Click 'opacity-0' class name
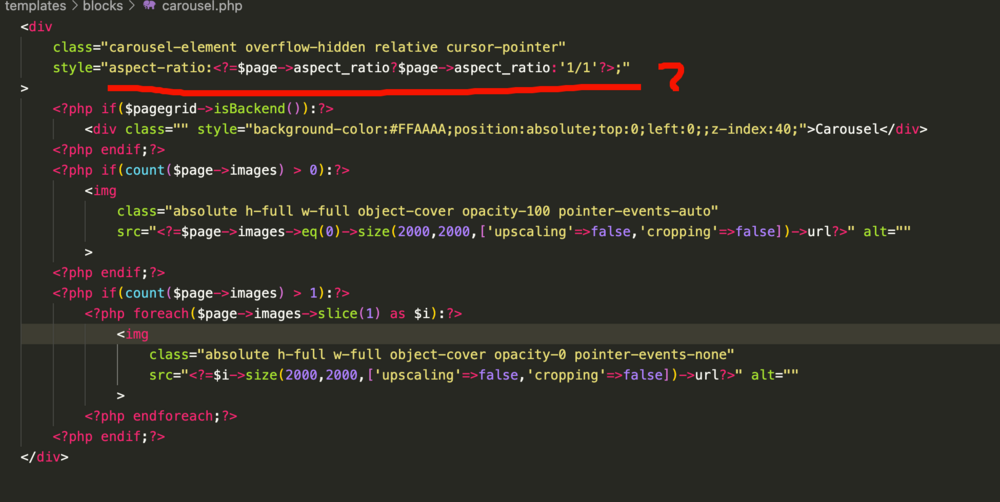The image size is (1000, 502). 530,355
